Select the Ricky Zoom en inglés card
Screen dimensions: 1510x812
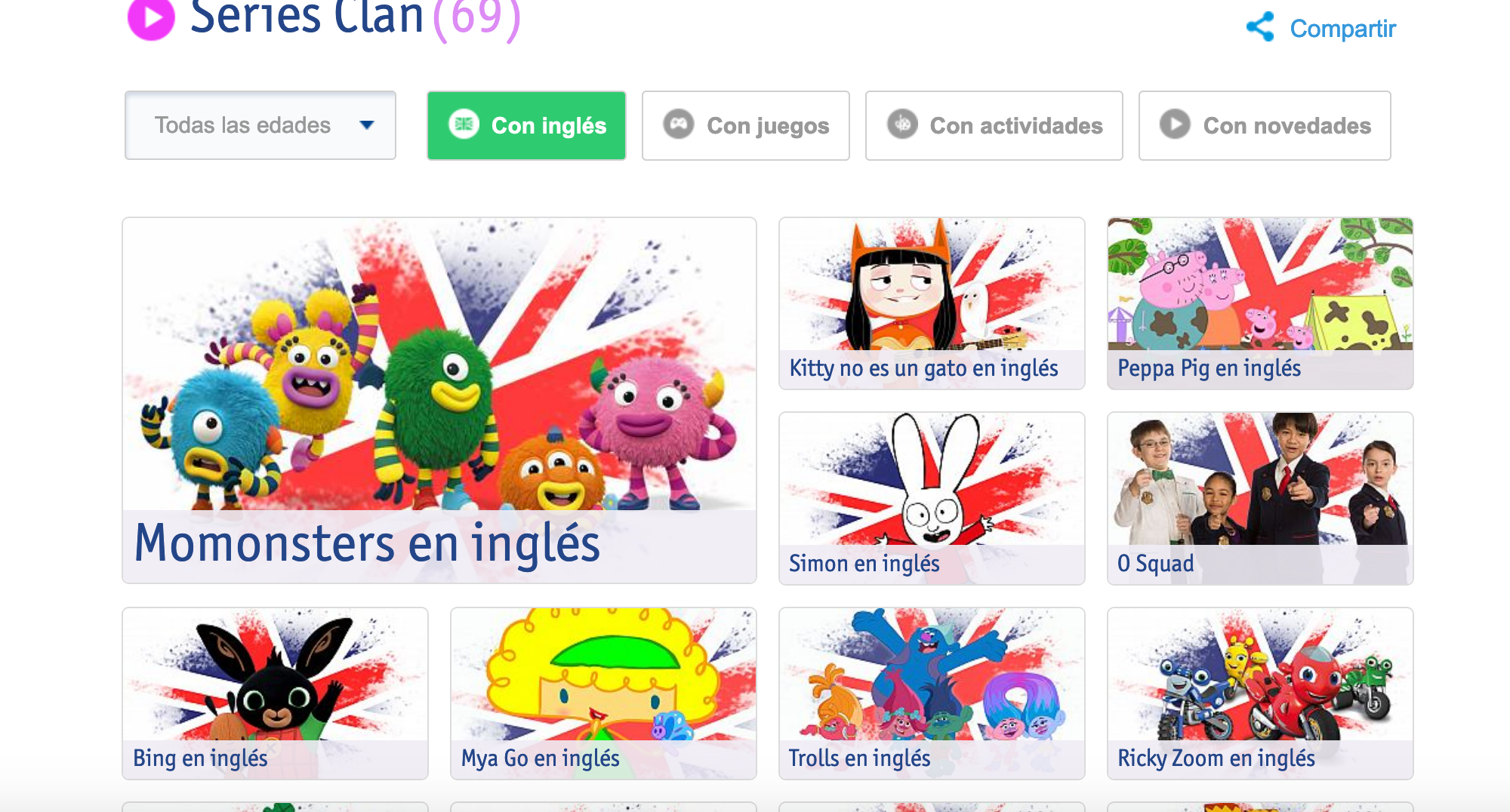pos(1260,694)
